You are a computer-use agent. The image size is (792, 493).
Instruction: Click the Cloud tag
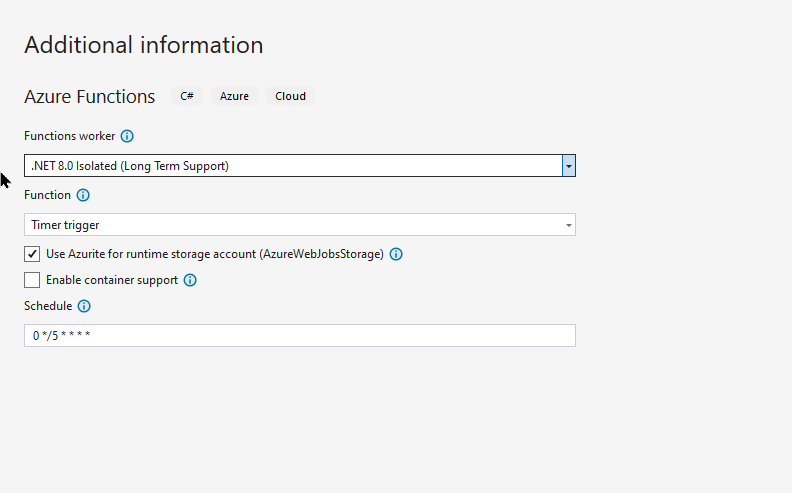coord(290,96)
